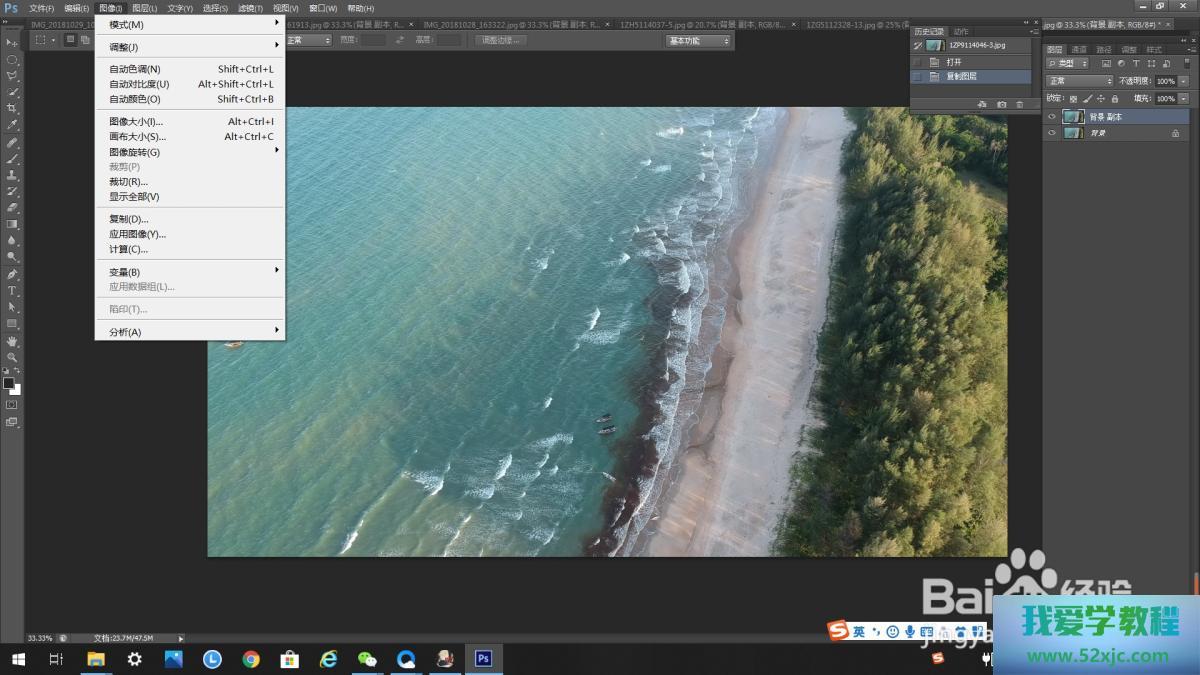The image size is (1200, 675).
Task: Toggle visibility of the 背景 layer
Action: [1051, 133]
